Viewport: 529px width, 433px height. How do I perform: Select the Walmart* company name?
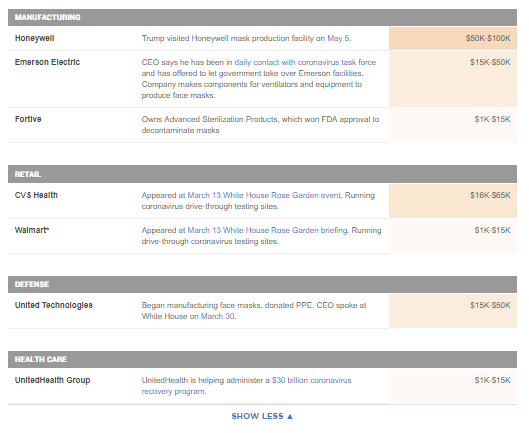32,230
